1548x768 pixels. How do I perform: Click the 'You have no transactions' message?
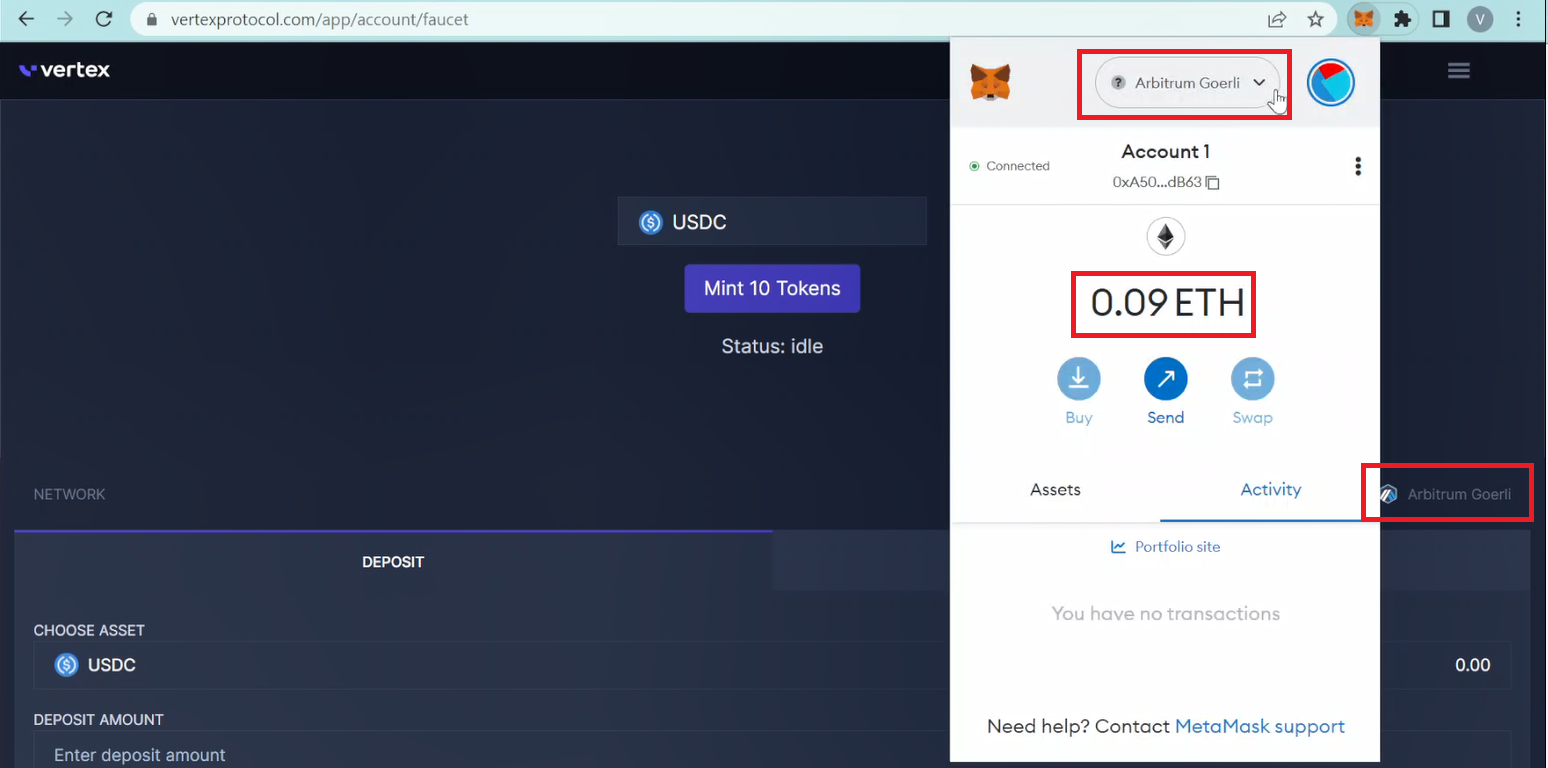pos(1166,614)
